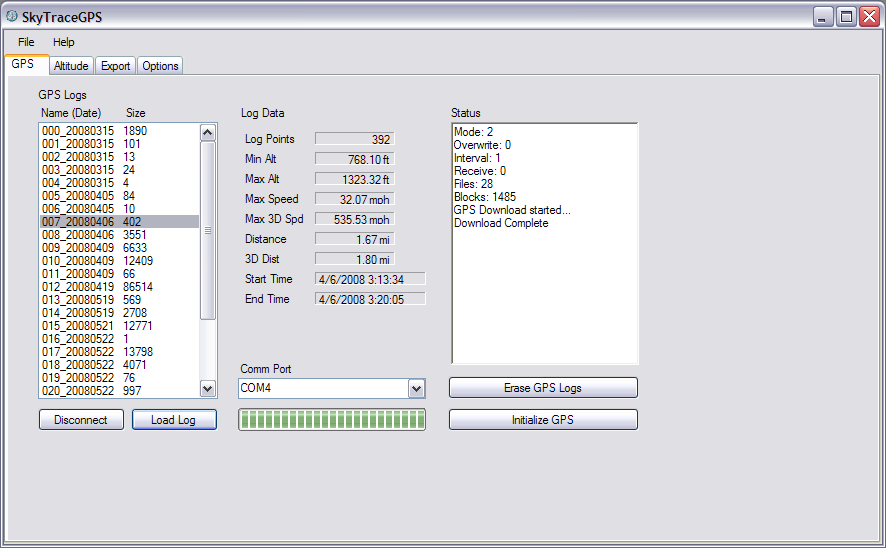886x548 pixels.
Task: Switch to the Export tab
Action: tap(116, 66)
